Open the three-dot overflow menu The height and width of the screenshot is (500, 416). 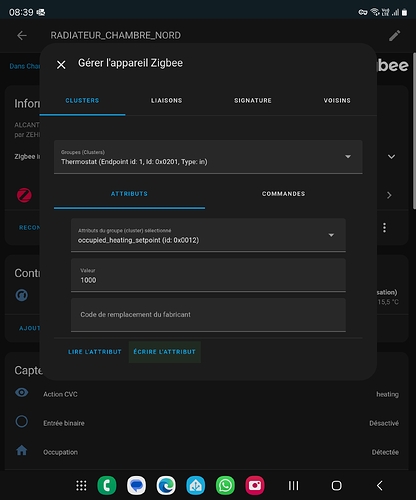point(384,228)
